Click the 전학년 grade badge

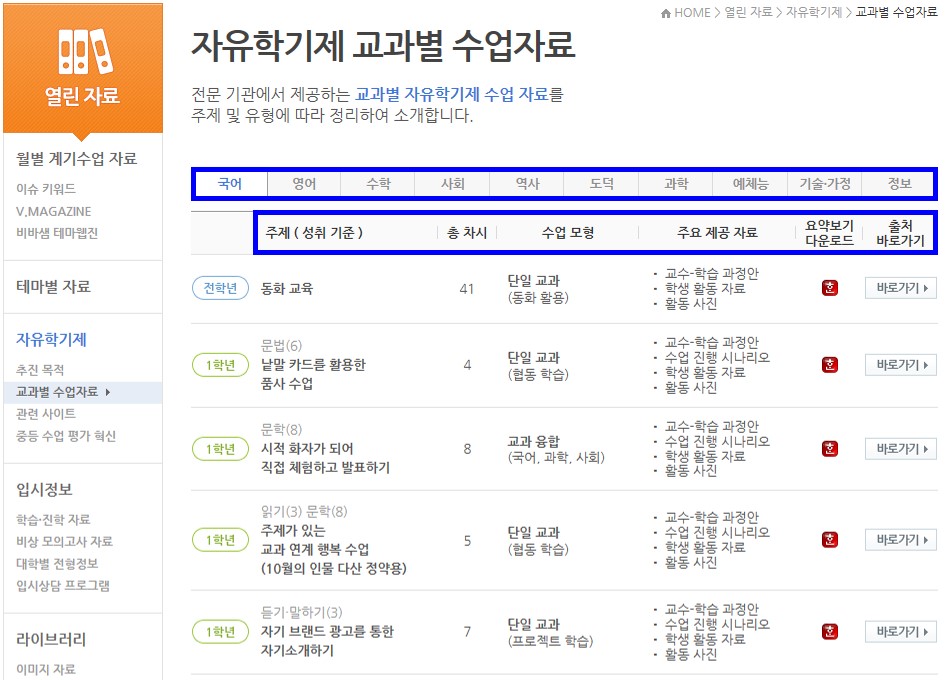(220, 288)
